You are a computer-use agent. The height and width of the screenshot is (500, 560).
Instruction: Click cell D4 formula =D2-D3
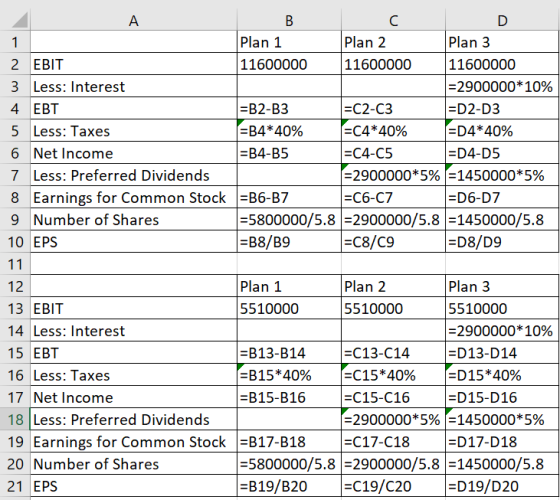(x=502, y=109)
